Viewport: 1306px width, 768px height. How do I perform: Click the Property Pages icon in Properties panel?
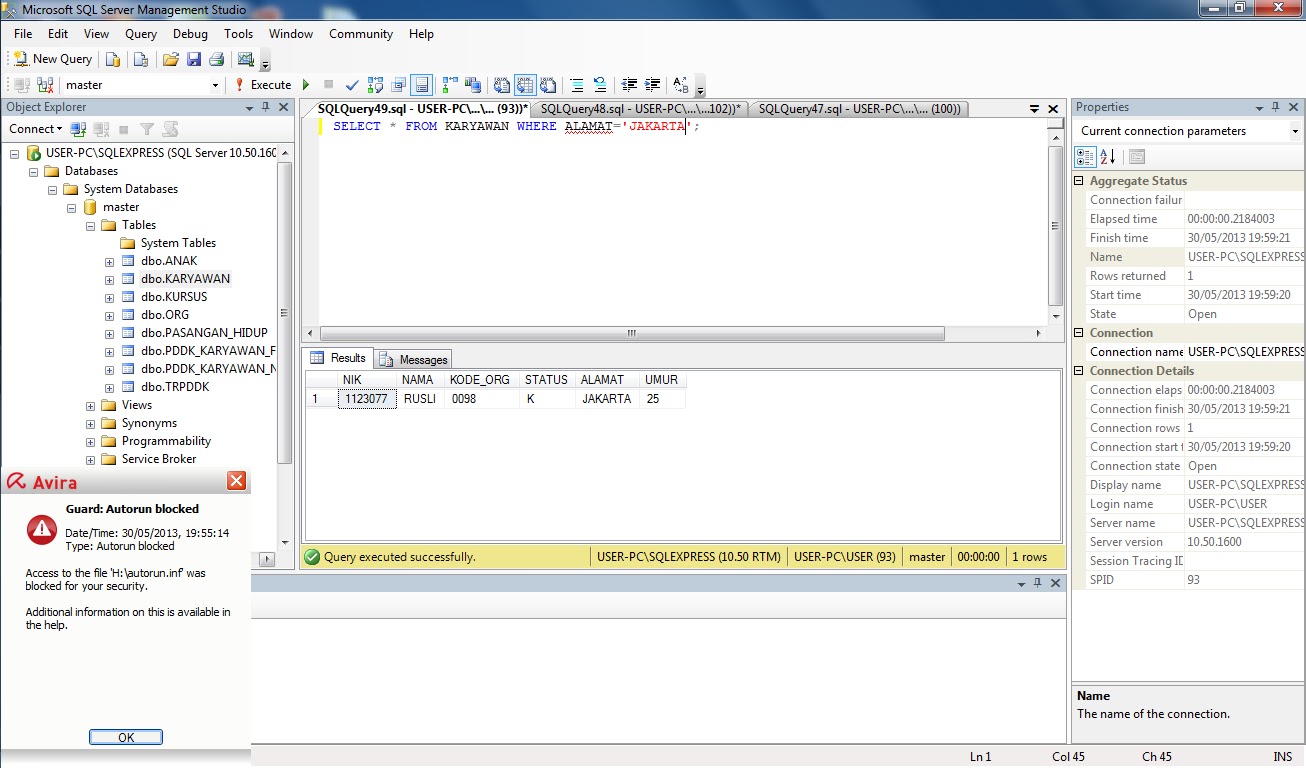1137,156
